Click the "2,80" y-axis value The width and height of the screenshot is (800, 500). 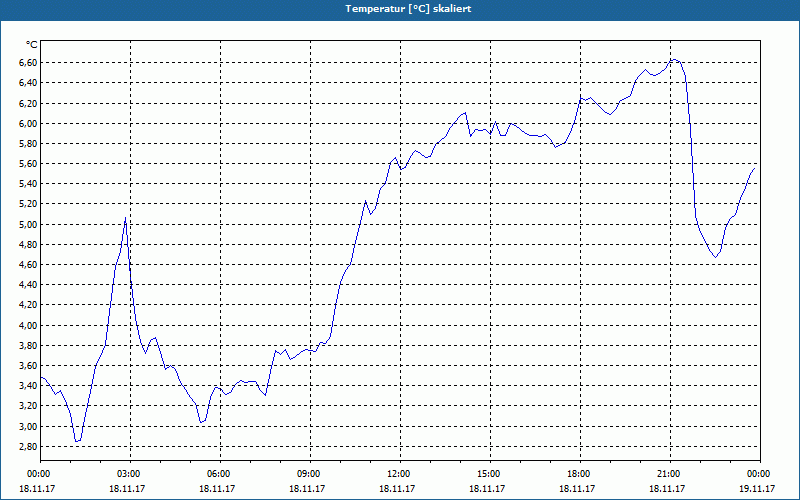(29, 446)
